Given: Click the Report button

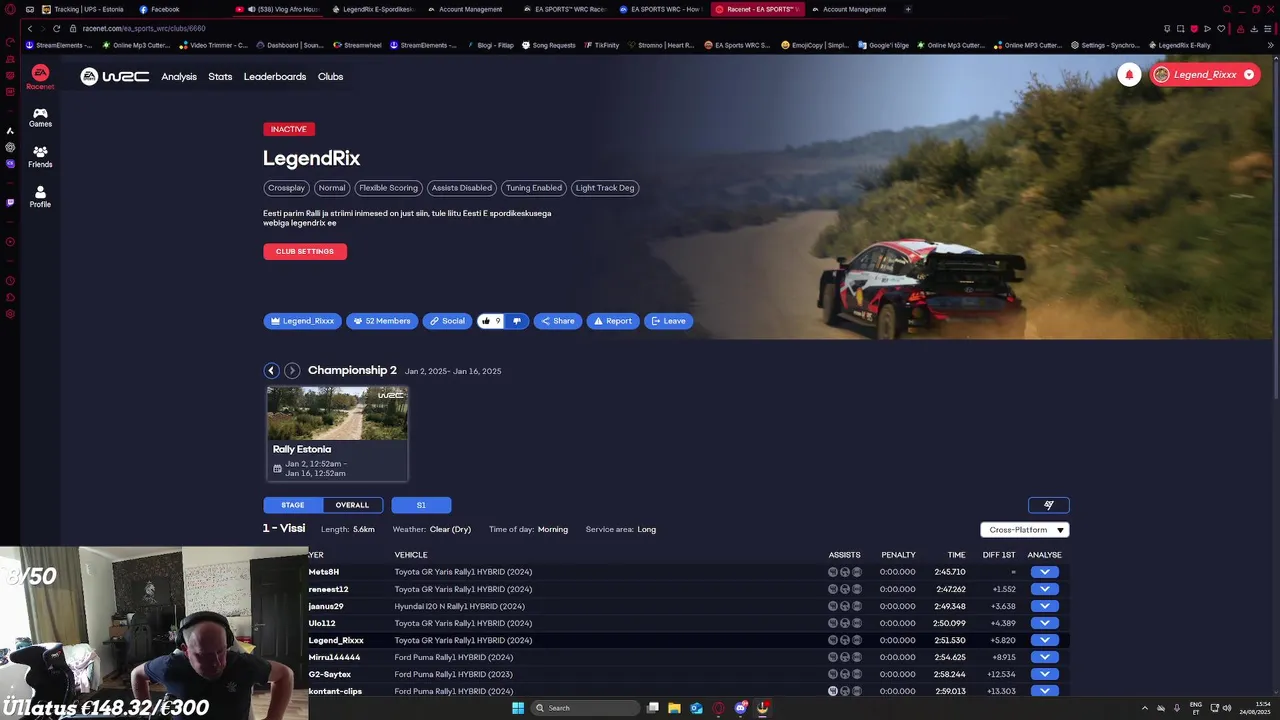Looking at the screenshot, I should pos(613,321).
